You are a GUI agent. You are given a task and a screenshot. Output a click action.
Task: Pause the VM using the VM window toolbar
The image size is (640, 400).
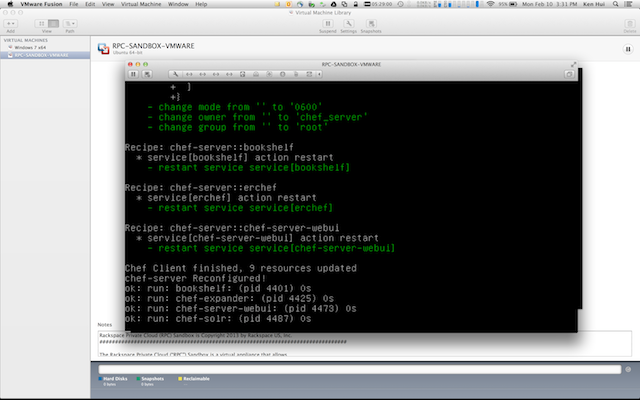(133, 74)
